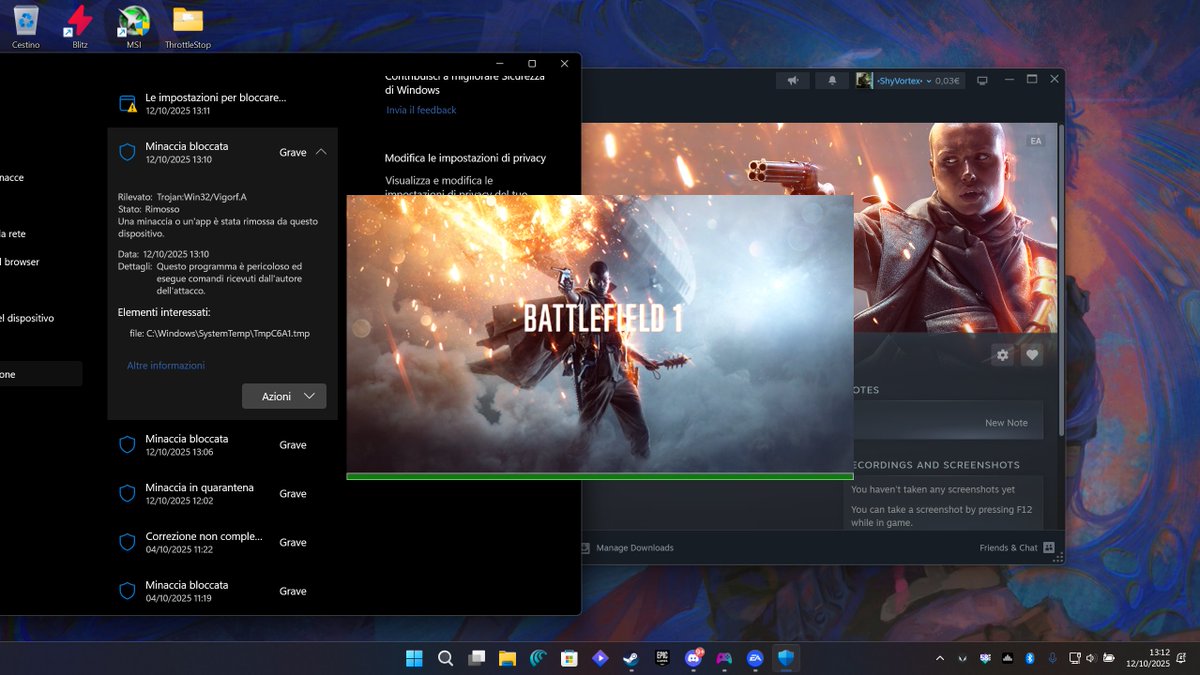Click shield icon of Correzione non comple...
Image resolution: width=1200 pixels, height=675 pixels.
[127, 542]
